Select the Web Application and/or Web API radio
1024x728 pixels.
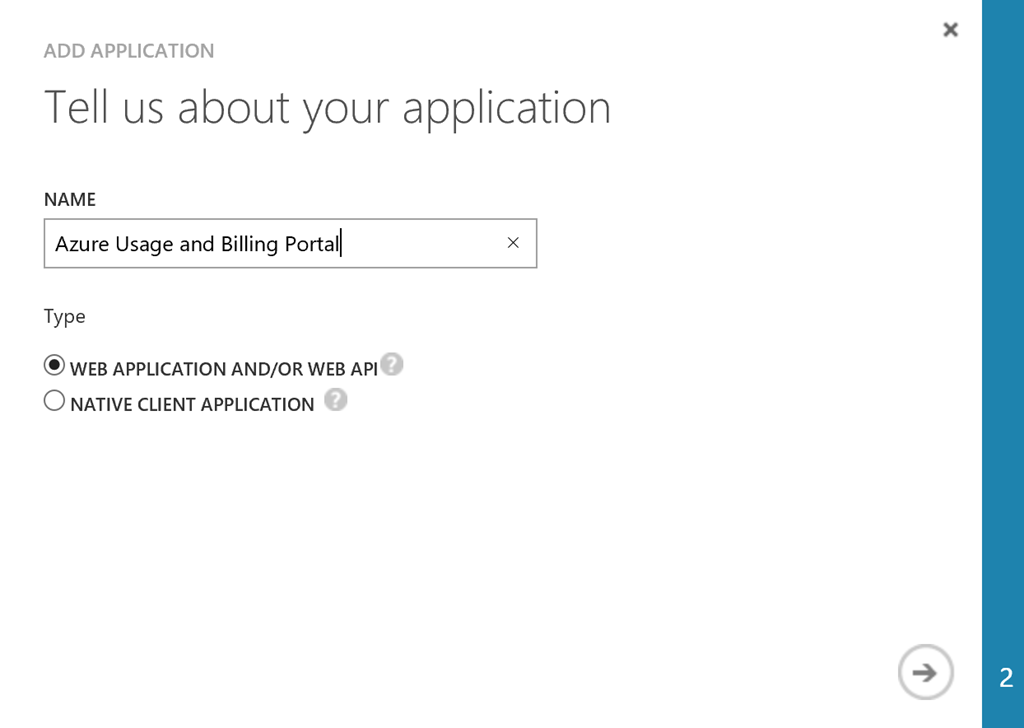(55, 366)
